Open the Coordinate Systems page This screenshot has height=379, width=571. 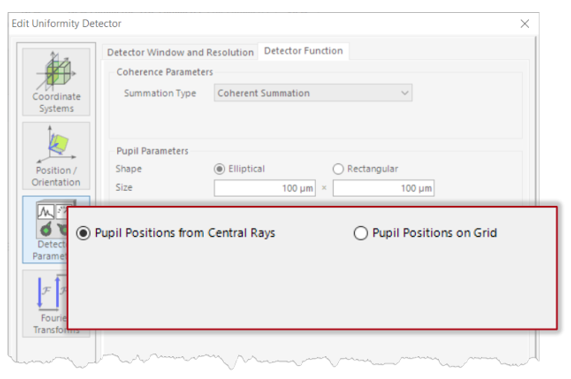(x=56, y=82)
